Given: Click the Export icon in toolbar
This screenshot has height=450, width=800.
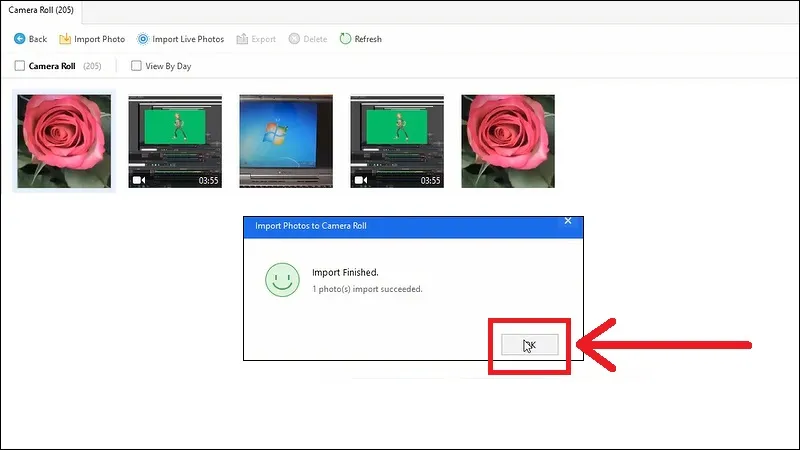Looking at the screenshot, I should click(242, 39).
